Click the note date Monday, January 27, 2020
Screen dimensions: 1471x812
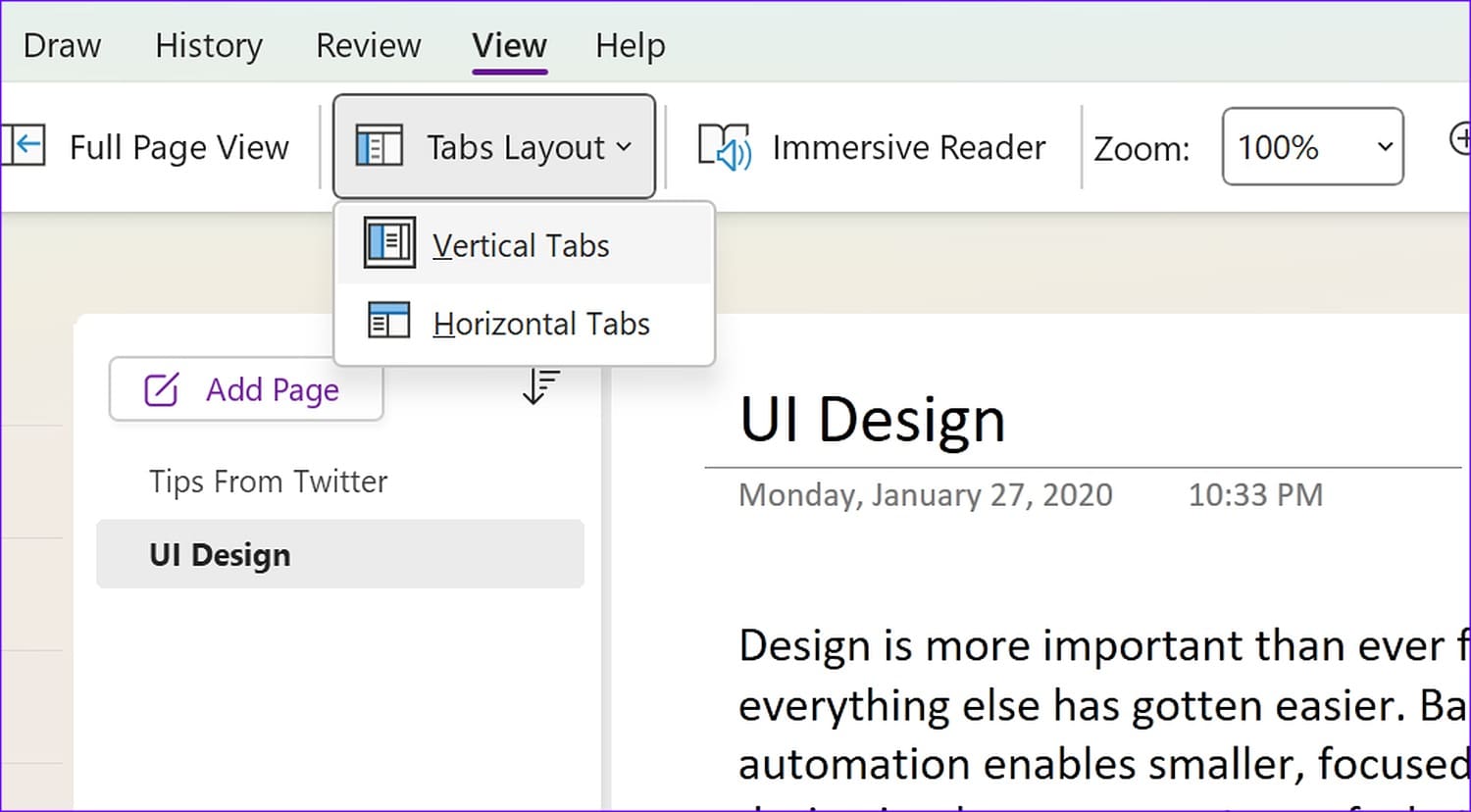(925, 495)
